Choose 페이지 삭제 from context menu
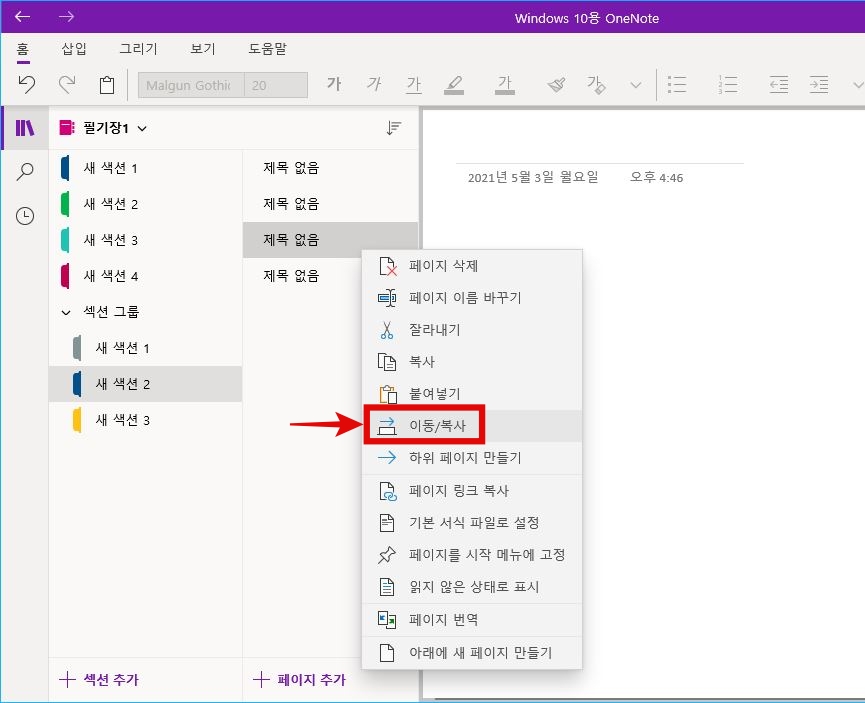The height and width of the screenshot is (703, 865). click(472, 266)
